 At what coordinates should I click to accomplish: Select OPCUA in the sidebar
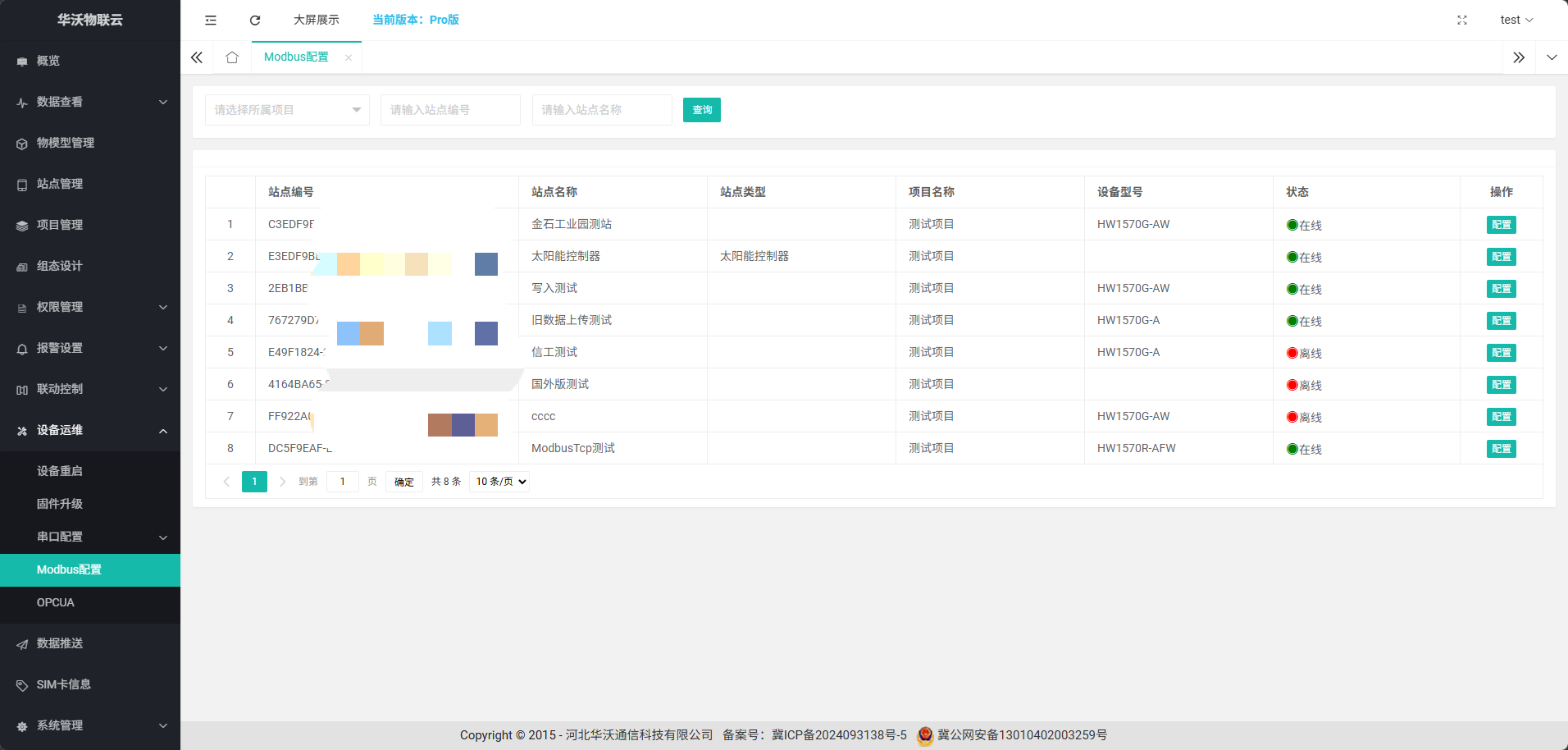[56, 602]
